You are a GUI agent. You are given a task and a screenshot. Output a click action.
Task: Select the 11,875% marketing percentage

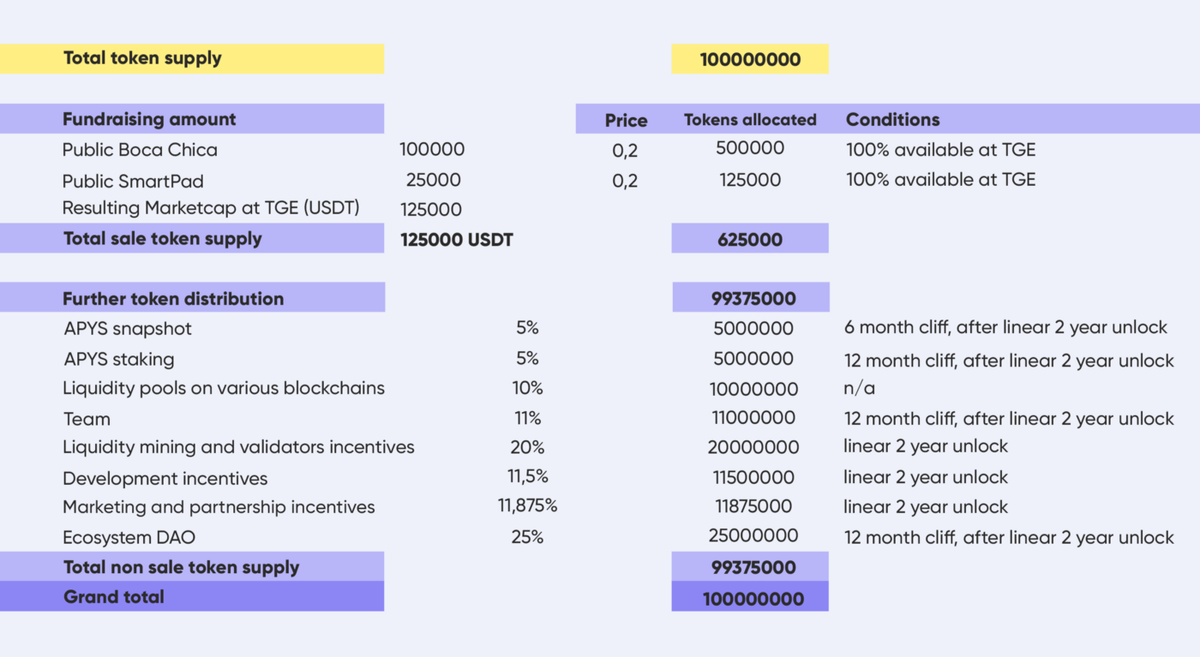pyautogui.click(x=527, y=506)
